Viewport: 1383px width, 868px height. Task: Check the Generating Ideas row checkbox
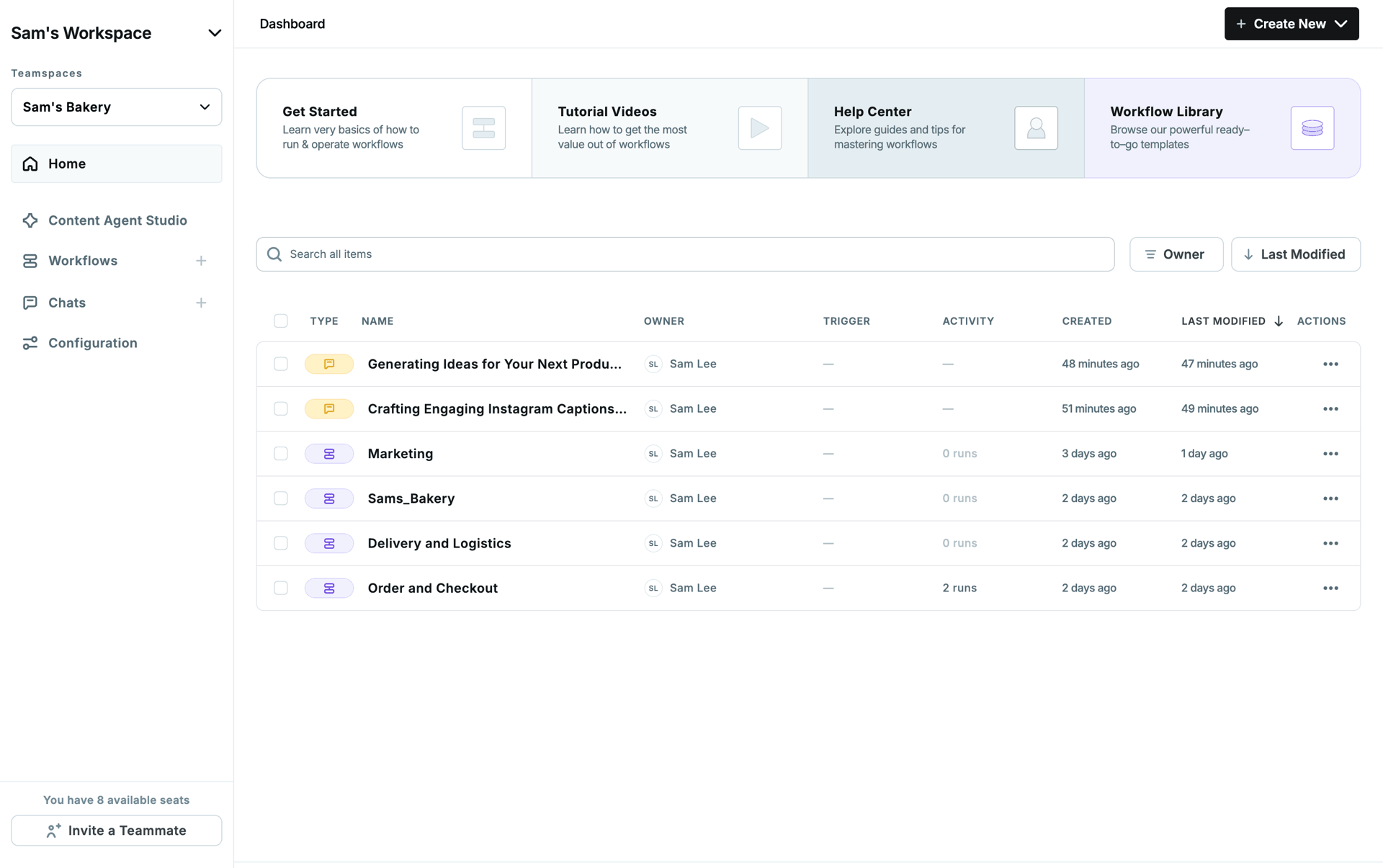[280, 364]
